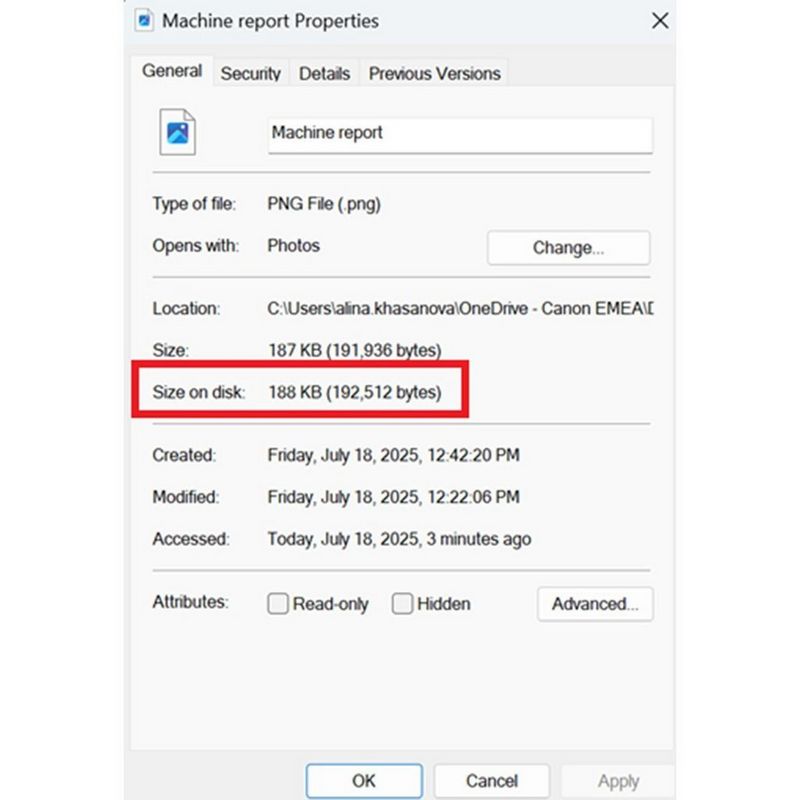The height and width of the screenshot is (800, 800).
Task: Toggle the Hidden attribute checkbox
Action: pyautogui.click(x=402, y=604)
